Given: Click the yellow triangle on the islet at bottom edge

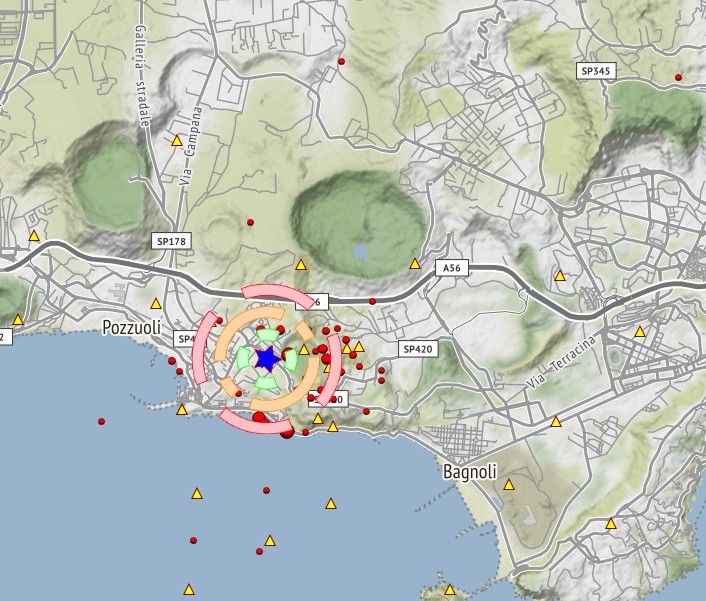Looking at the screenshot, I should click(450, 590).
